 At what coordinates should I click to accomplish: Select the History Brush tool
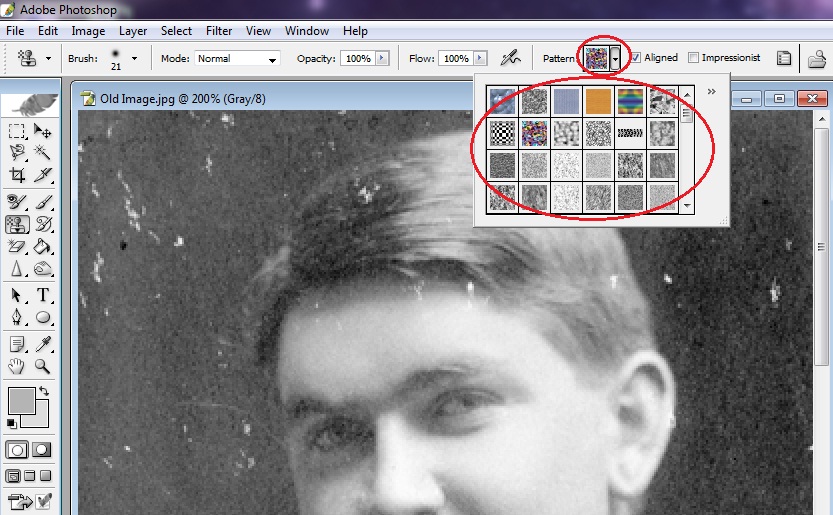click(42, 224)
